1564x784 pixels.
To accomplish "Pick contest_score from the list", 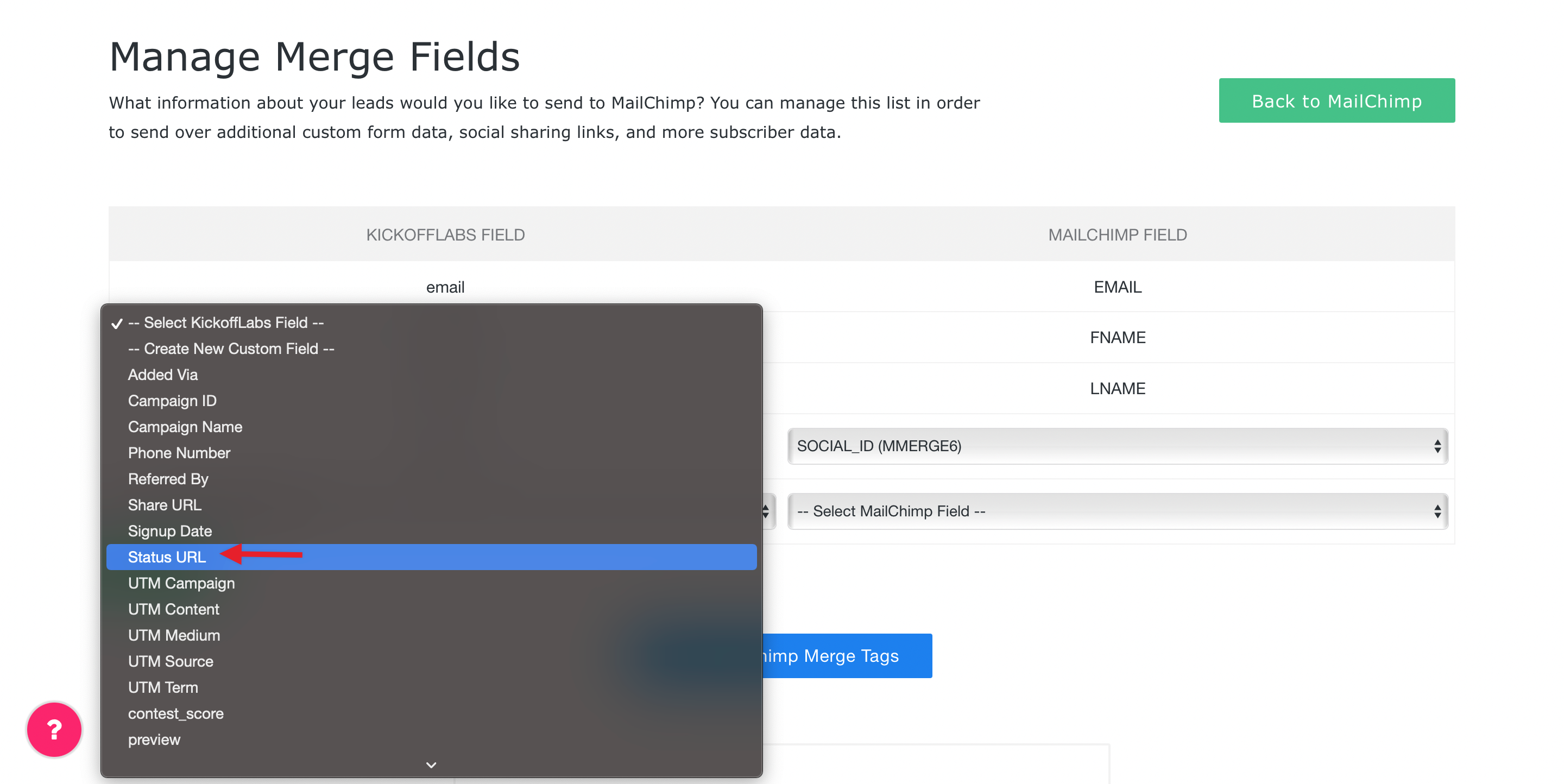I will pos(431,713).
